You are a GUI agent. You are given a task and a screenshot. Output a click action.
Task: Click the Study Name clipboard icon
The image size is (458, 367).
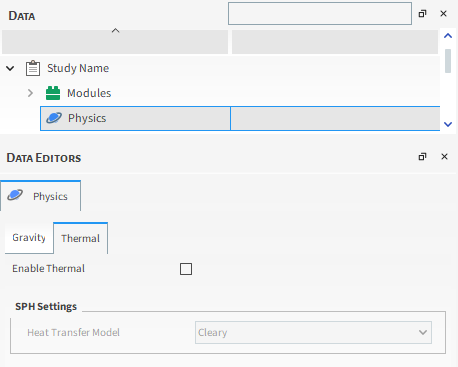(x=33, y=68)
